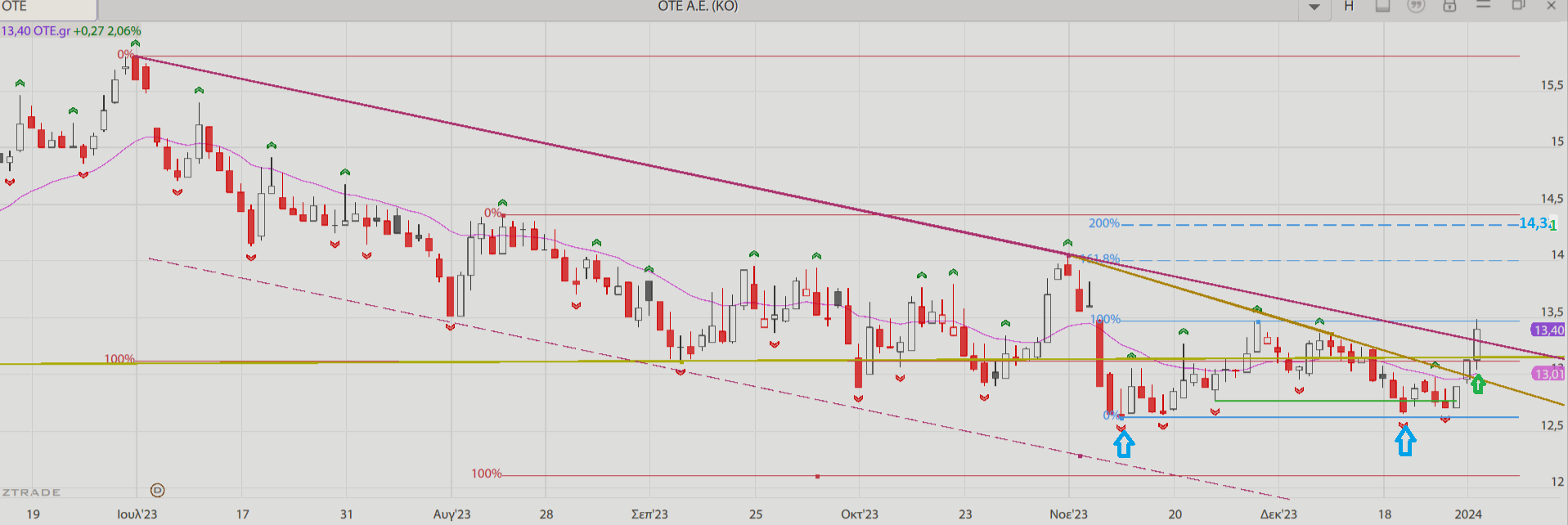Select the OTE.gr quote label

pyautogui.click(x=52, y=31)
